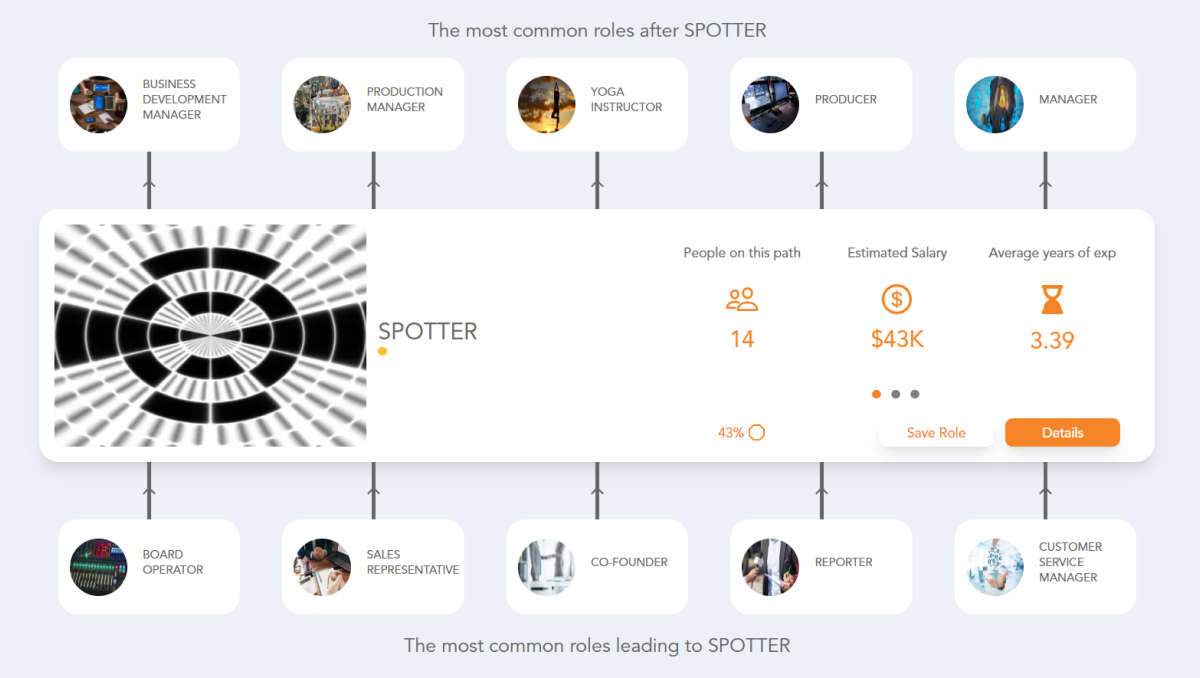Select the first orange carousel dot
Screen dimensions: 1200x678
pos(876,394)
